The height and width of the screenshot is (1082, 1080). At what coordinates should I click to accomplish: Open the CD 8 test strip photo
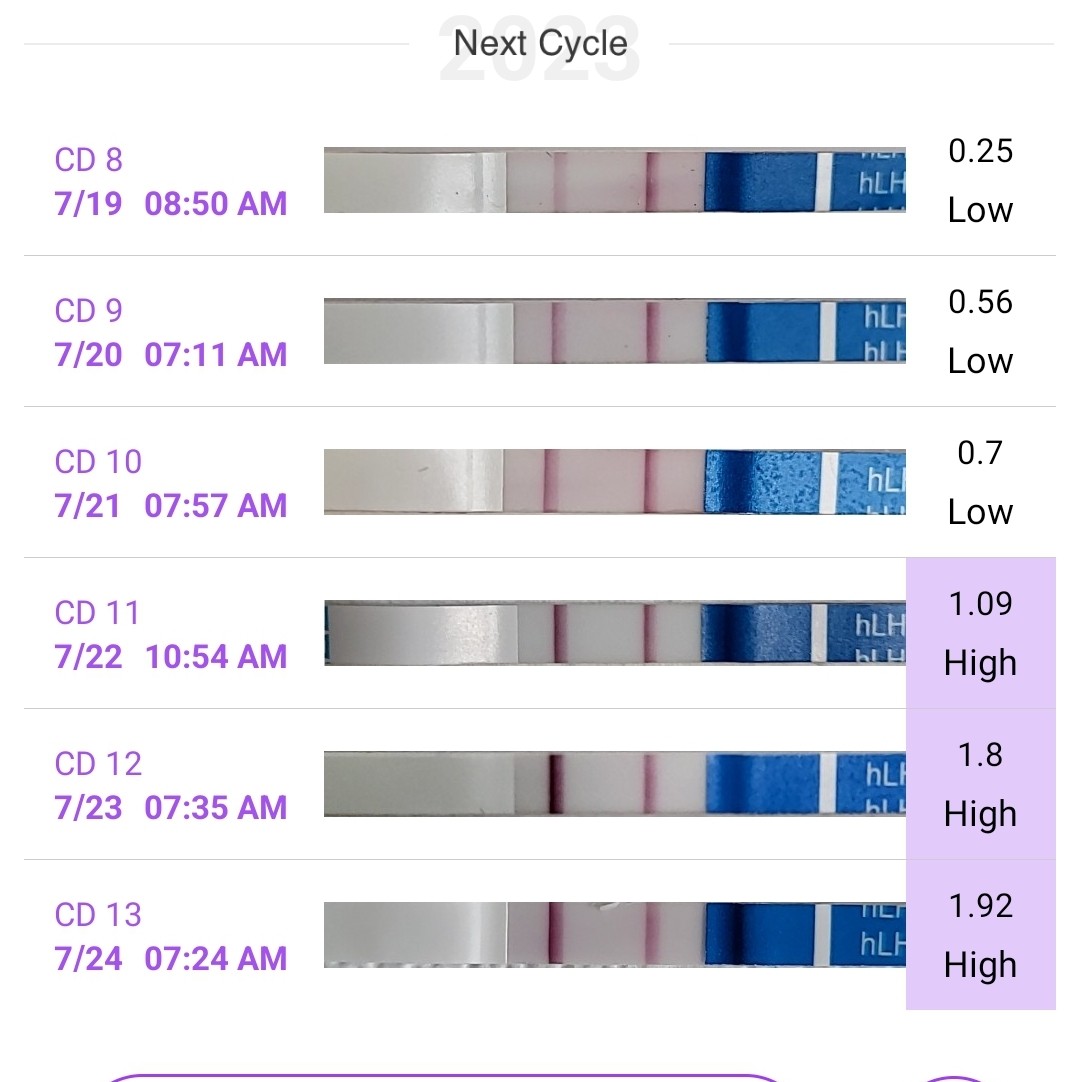[x=614, y=181]
